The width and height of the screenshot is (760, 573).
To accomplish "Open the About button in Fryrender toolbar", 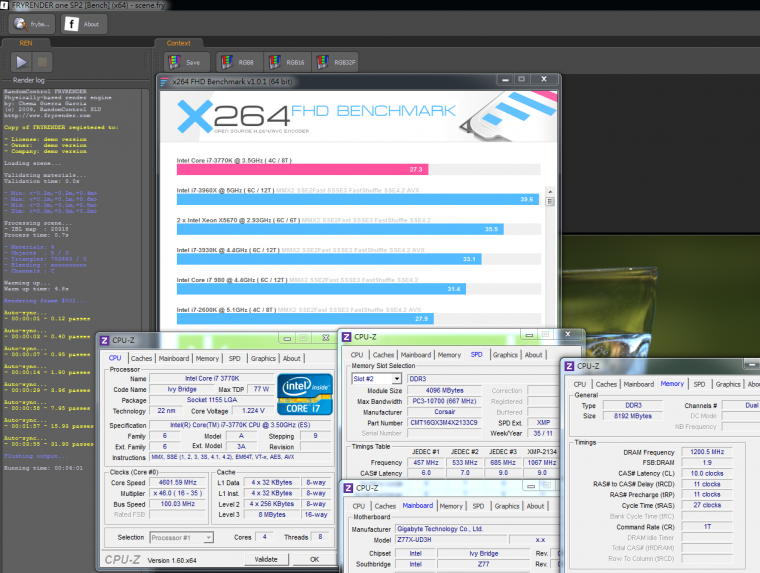I will 82,23.
